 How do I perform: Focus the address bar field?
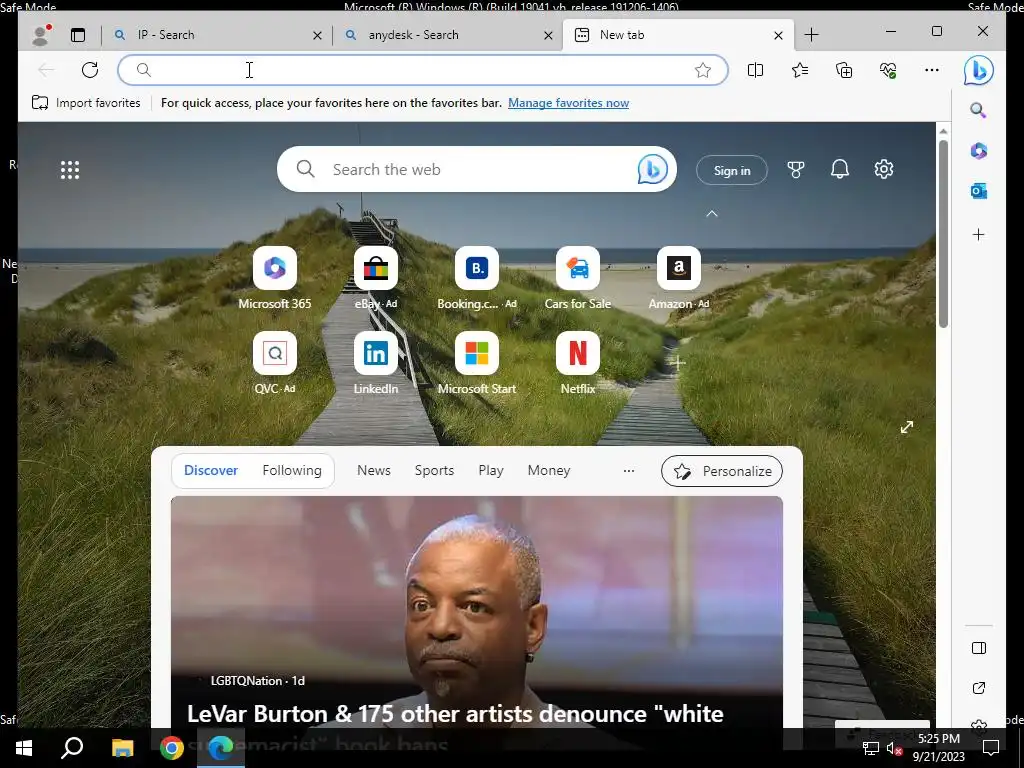point(423,70)
